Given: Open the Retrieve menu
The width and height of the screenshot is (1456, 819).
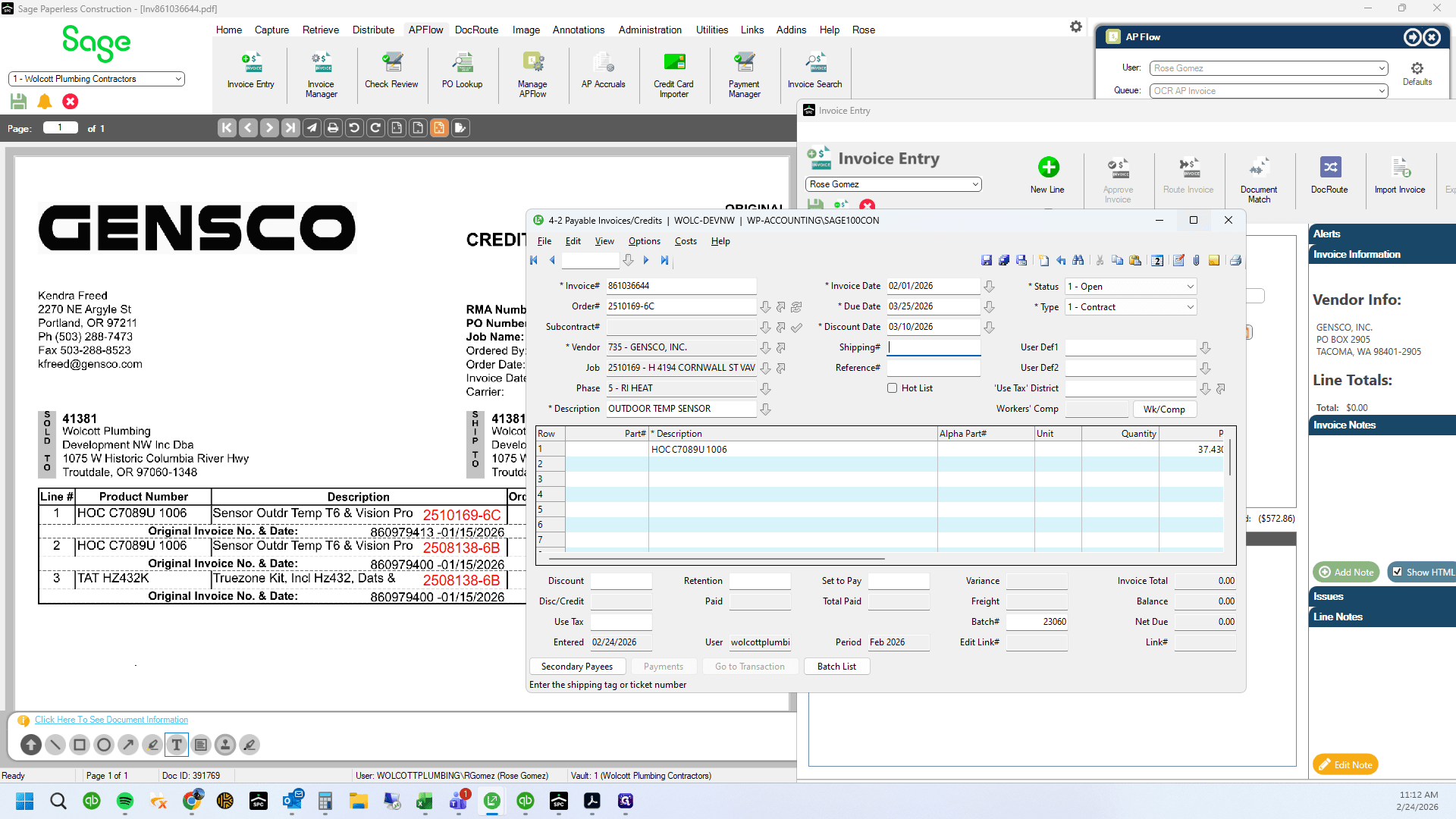Looking at the screenshot, I should 321,30.
